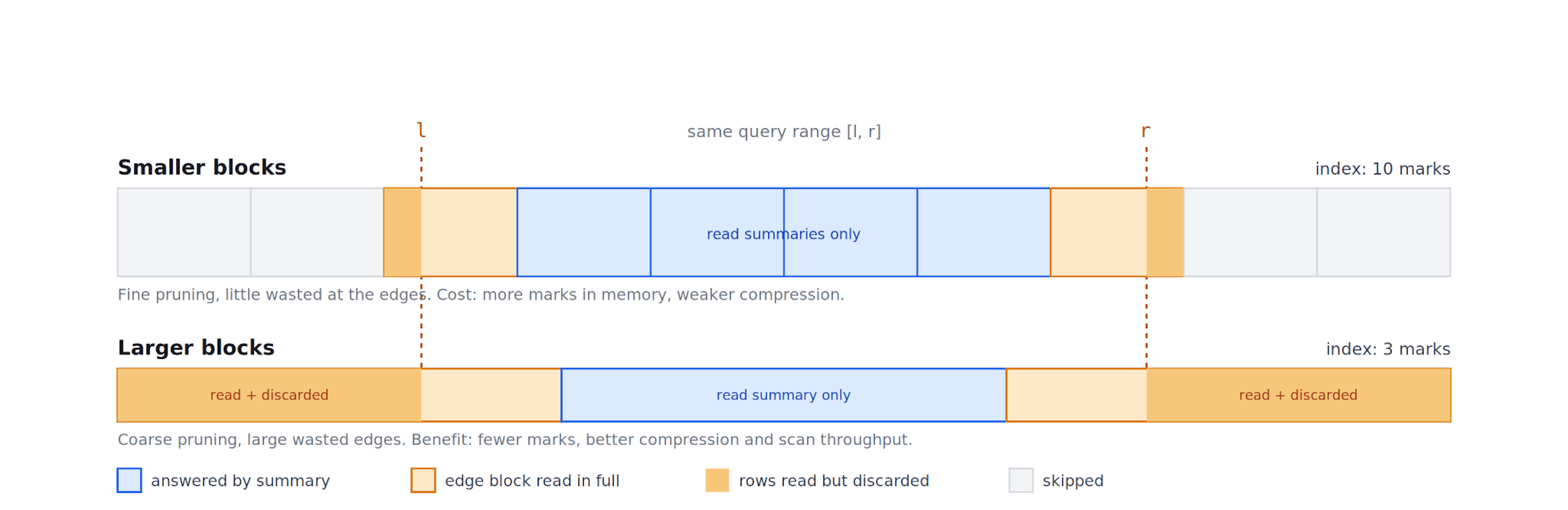Click the blue 'answered by summary' legend swatch
Image resolution: width=1568 pixels, height=510 pixels.
click(x=129, y=480)
